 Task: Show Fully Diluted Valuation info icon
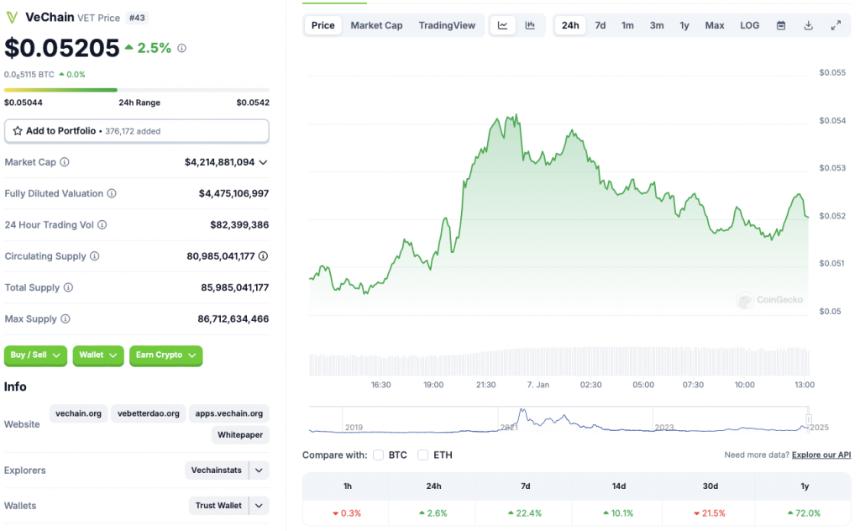point(111,193)
